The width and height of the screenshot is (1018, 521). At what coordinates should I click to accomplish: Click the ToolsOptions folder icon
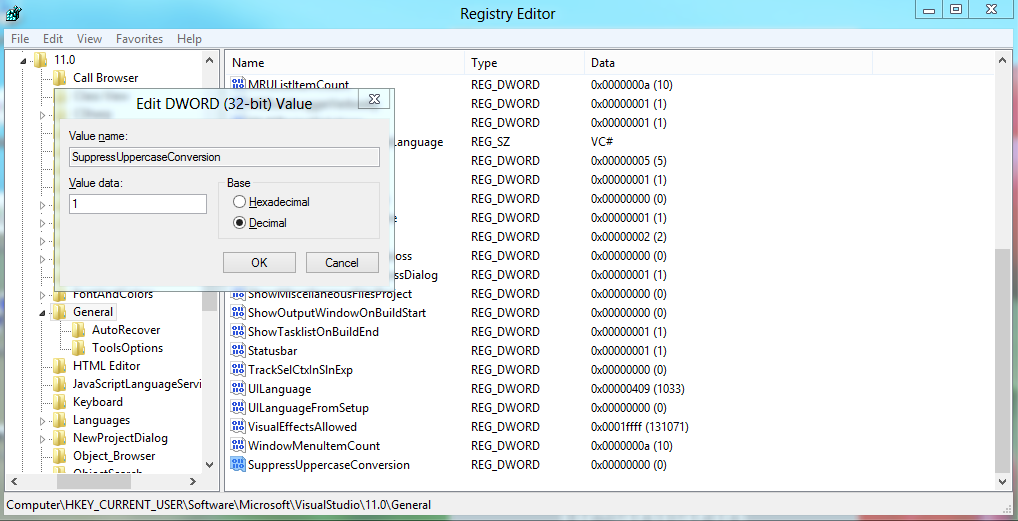[x=79, y=348]
